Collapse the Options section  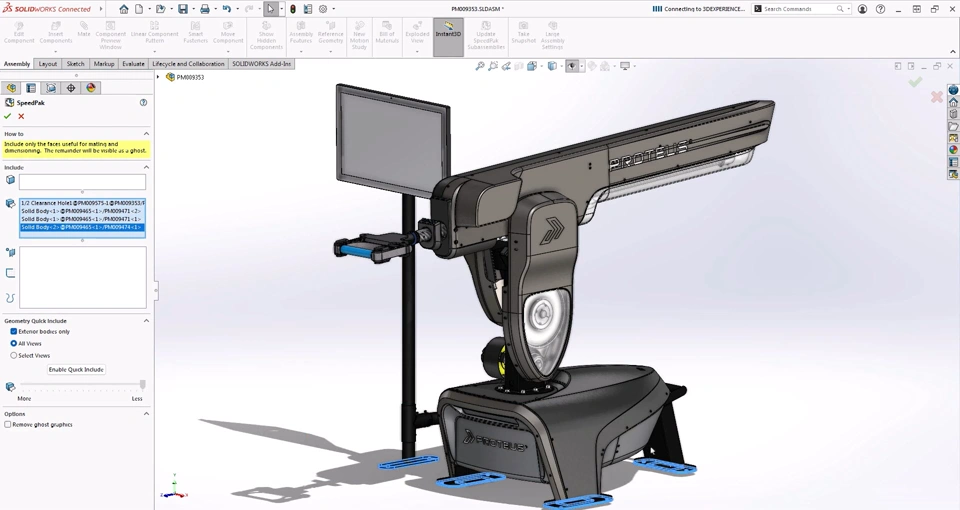coord(146,414)
